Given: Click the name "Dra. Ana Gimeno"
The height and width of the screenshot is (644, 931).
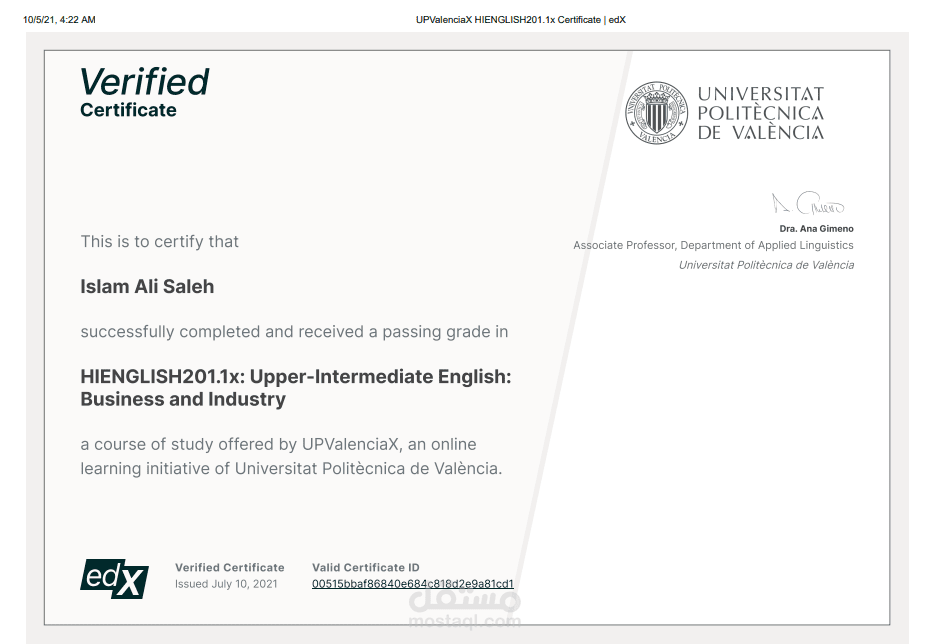Looking at the screenshot, I should coord(816,229).
